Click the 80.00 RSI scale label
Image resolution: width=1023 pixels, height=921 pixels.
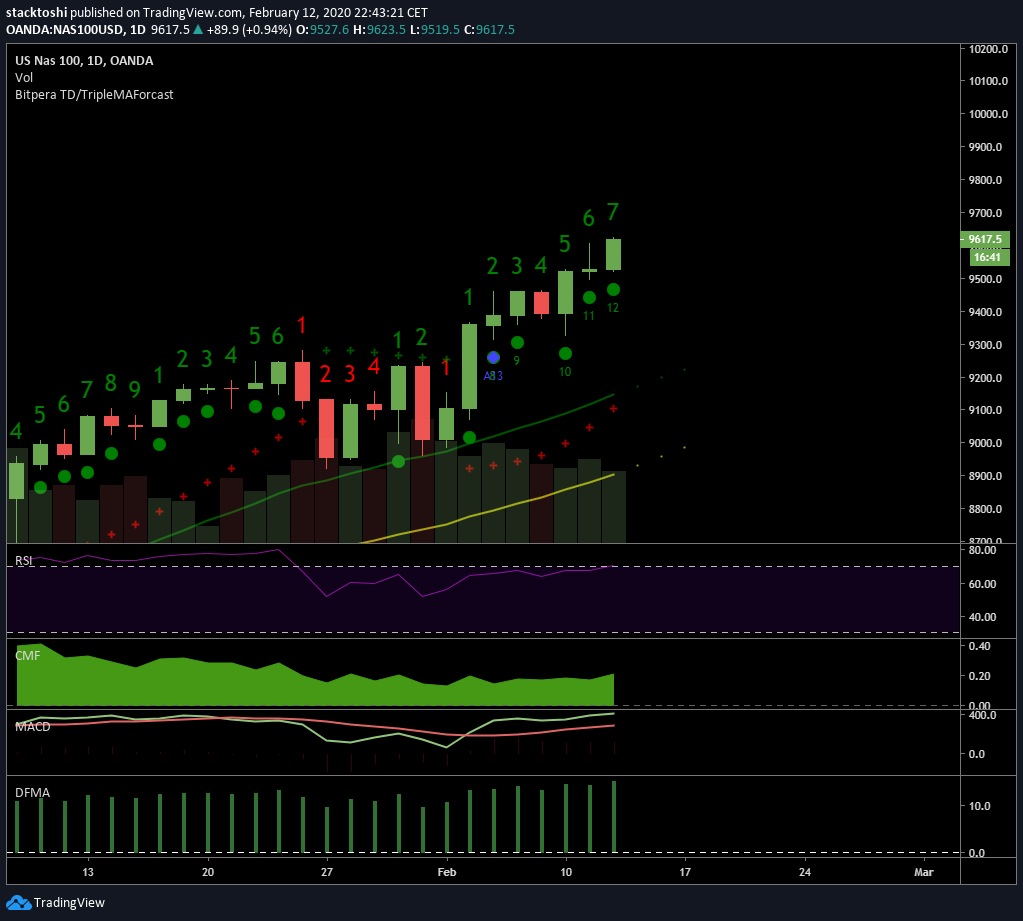tap(983, 550)
